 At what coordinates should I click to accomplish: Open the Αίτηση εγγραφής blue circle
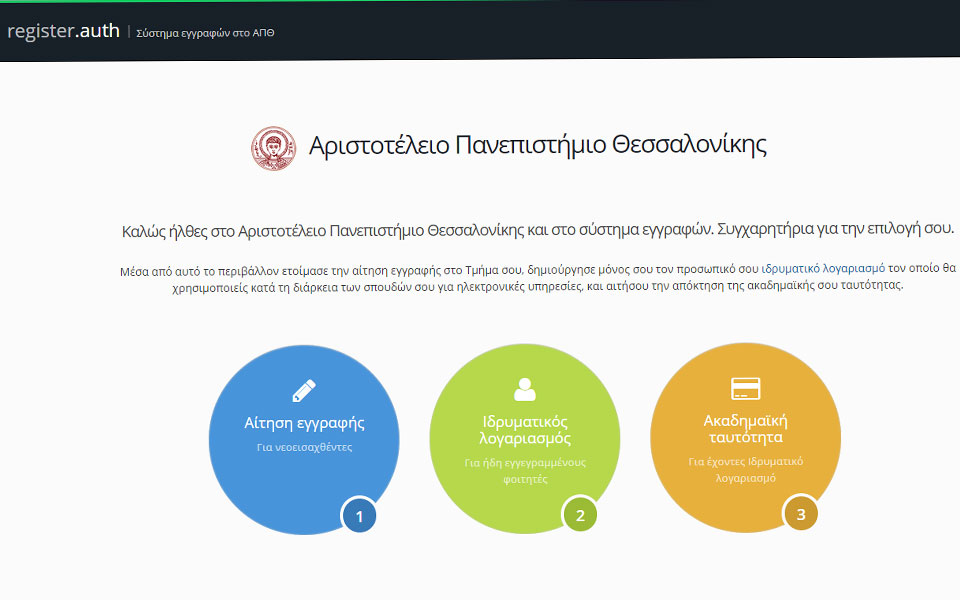coord(305,435)
